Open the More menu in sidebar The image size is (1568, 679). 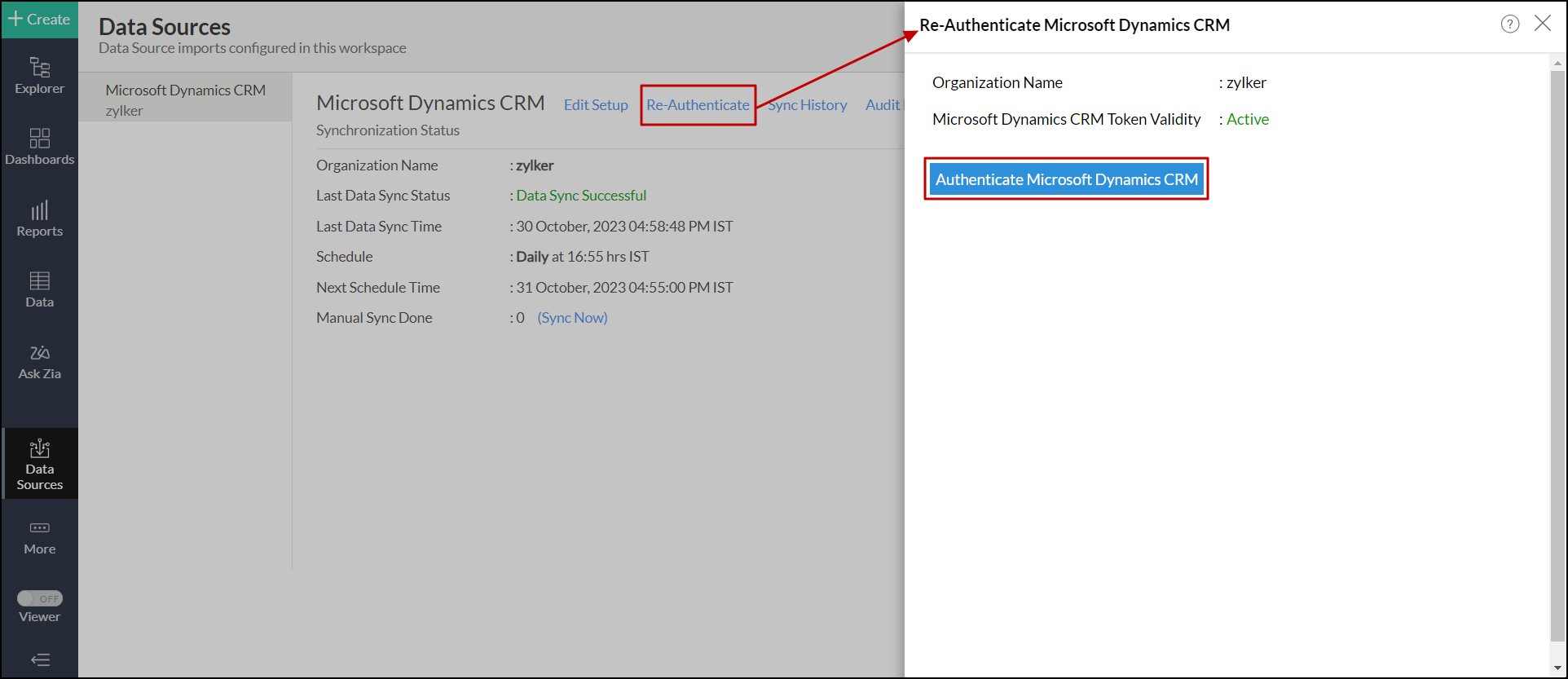[x=39, y=538]
